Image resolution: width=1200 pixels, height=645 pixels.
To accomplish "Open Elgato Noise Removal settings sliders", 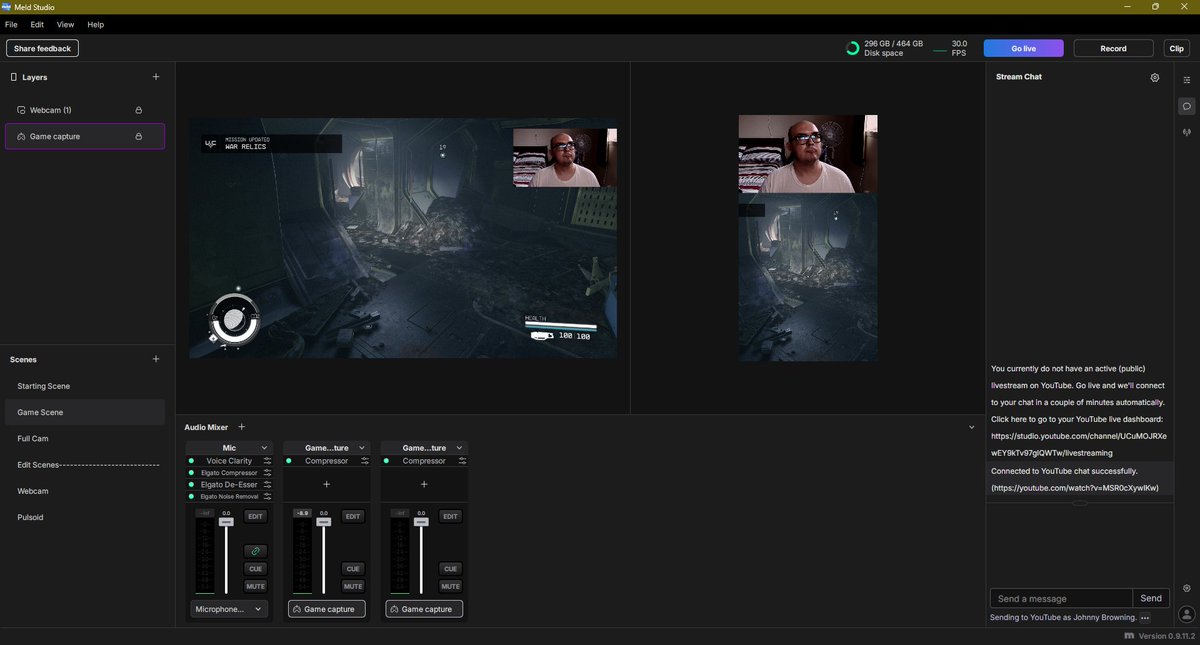I will pyautogui.click(x=267, y=497).
